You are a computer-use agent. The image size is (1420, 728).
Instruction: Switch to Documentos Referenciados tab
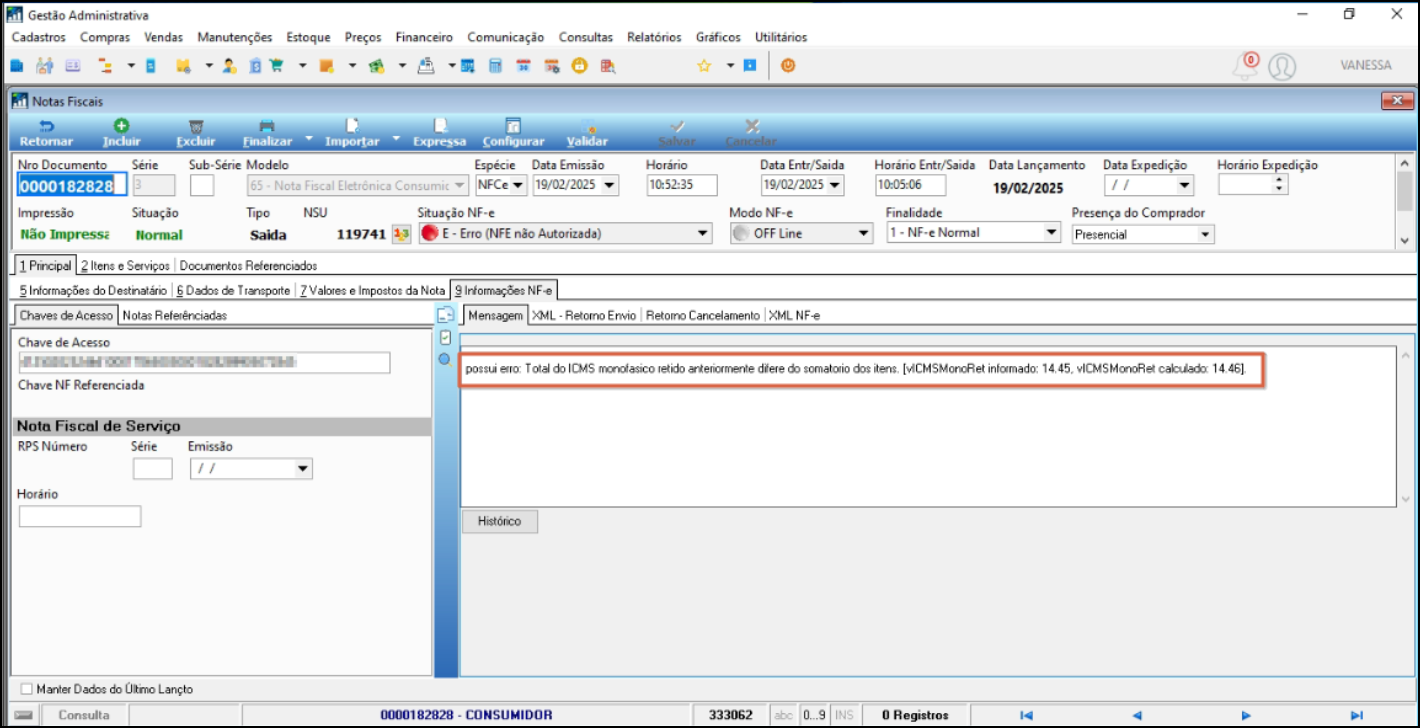click(x=248, y=266)
